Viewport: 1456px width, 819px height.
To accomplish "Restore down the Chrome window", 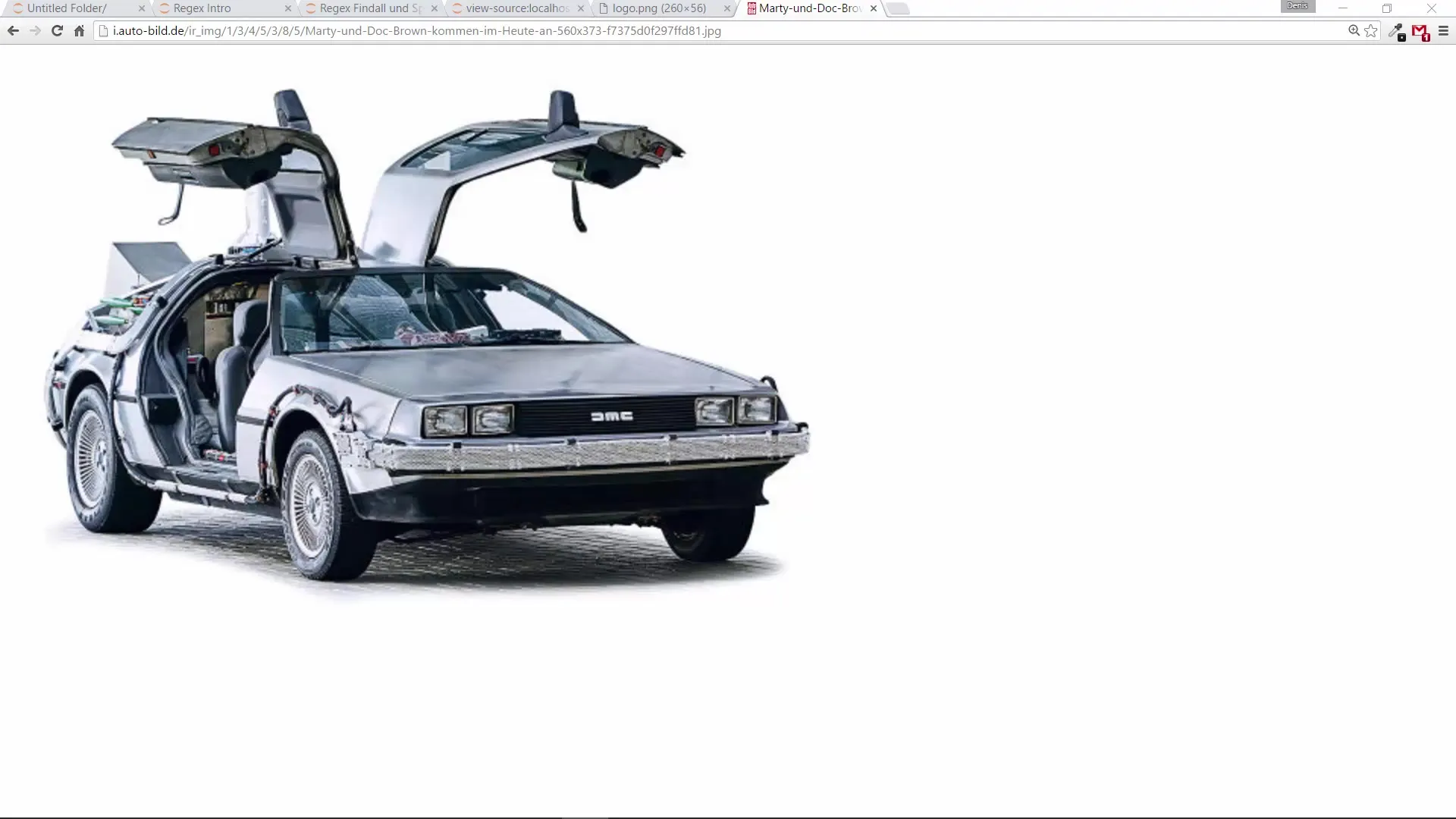I will tap(1387, 8).
